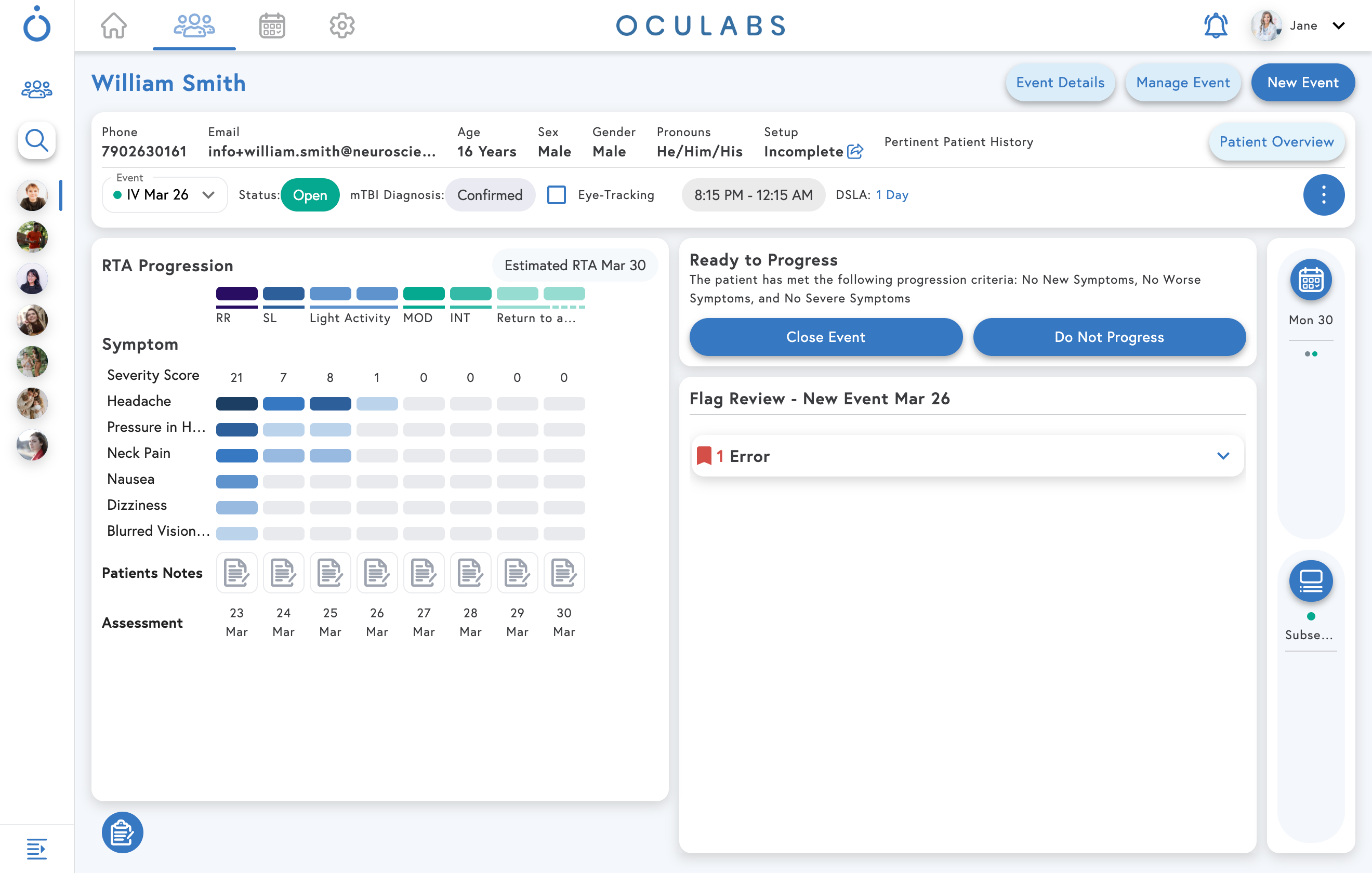Click the 30 Mar assessment date
1372x873 pixels.
point(563,622)
